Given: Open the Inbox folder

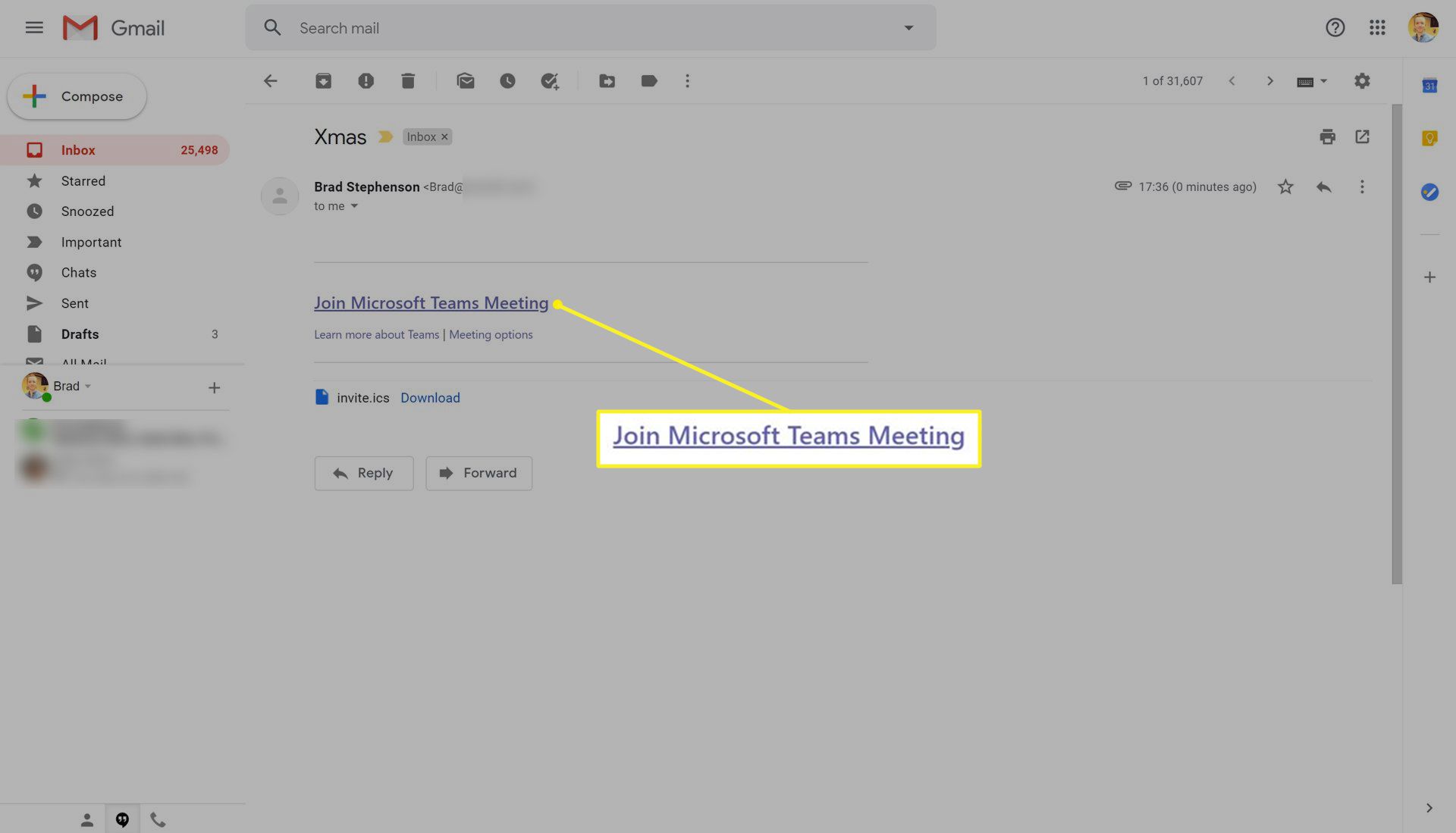Looking at the screenshot, I should pyautogui.click(x=115, y=150).
